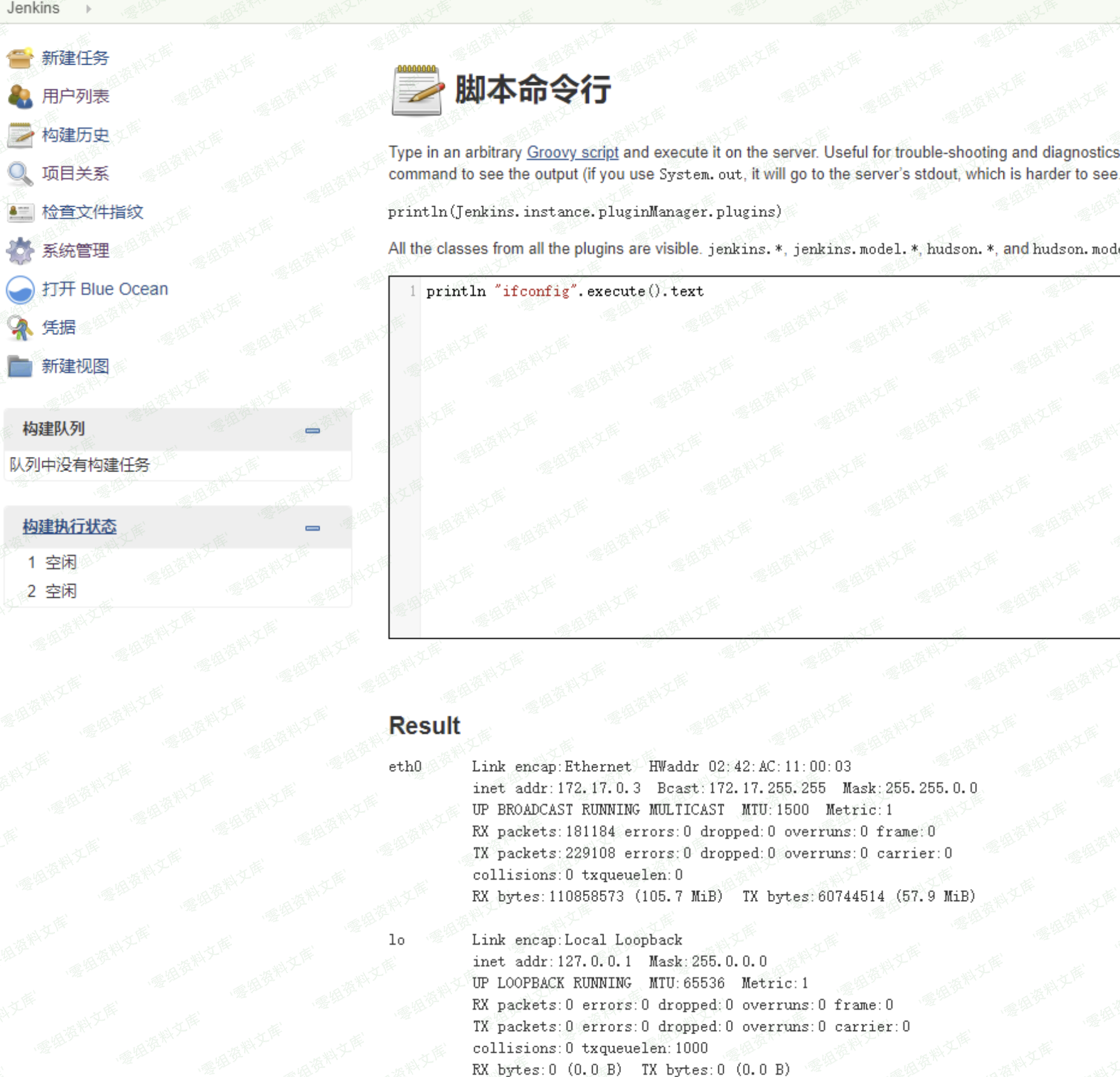This screenshot has height=1077, width=1120.
Task: Expand the Jenkins breadcrumb arrow
Action: pos(89,8)
